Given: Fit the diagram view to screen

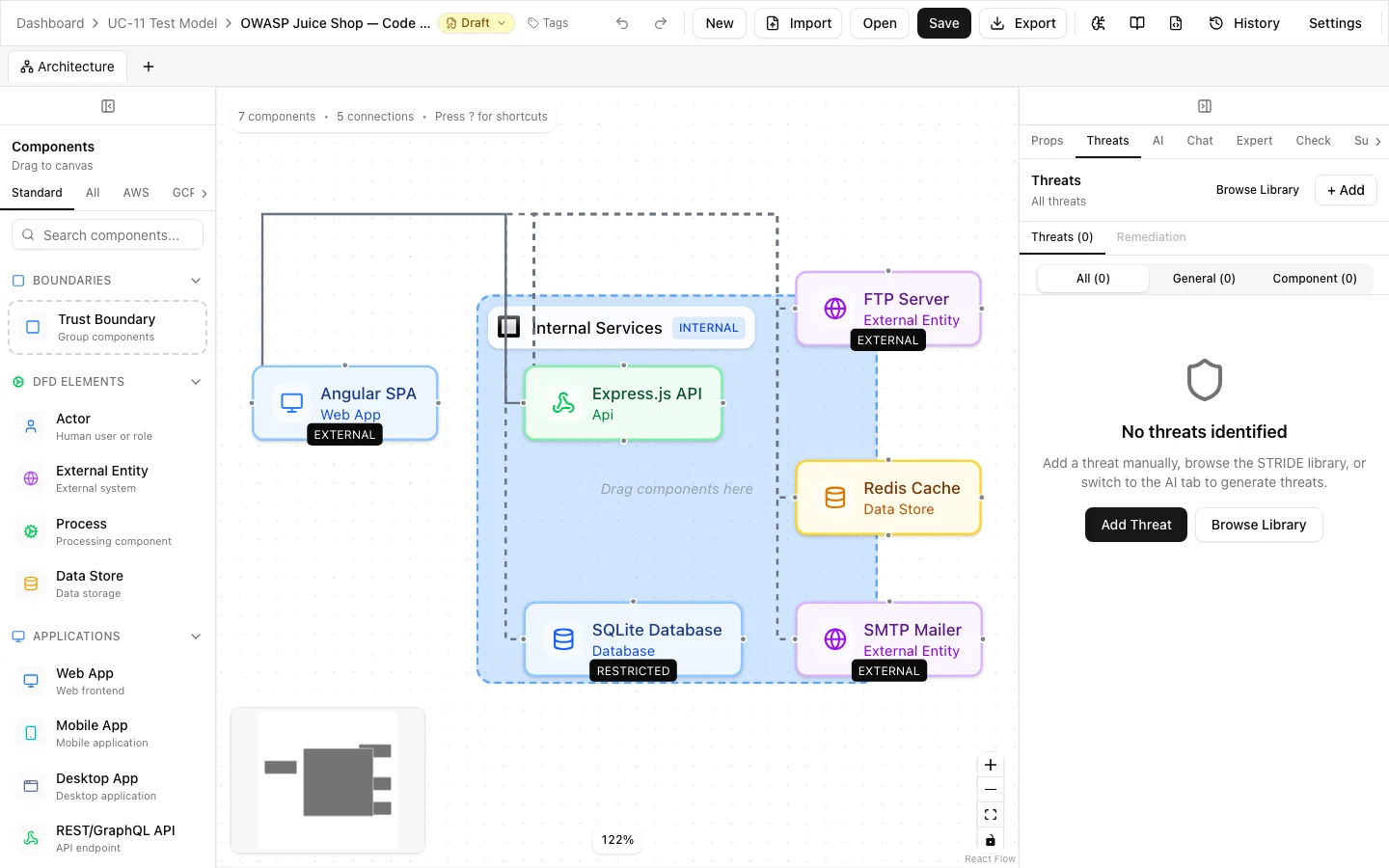Looking at the screenshot, I should click(x=991, y=815).
